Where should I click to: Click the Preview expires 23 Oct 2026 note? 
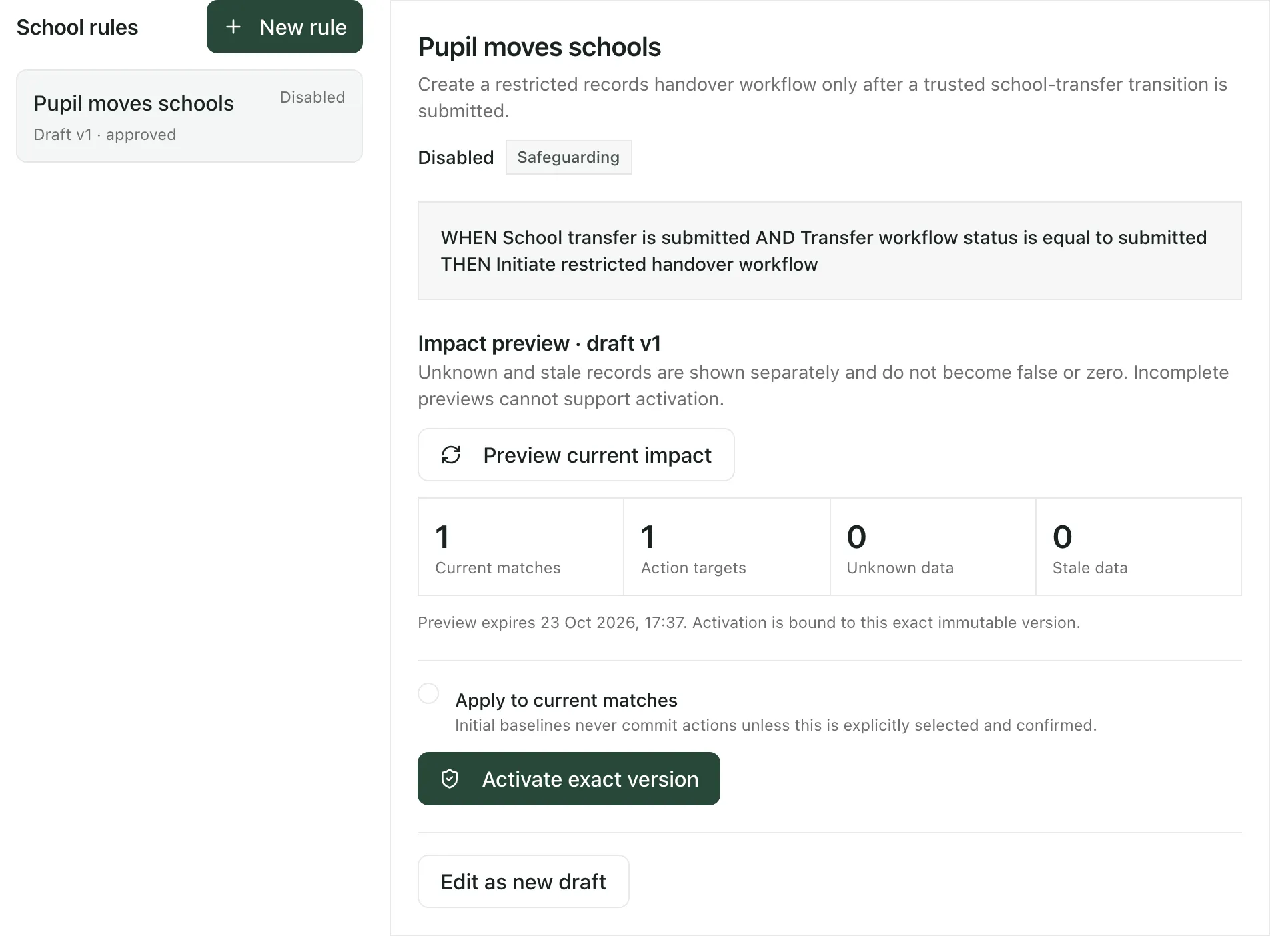(748, 623)
